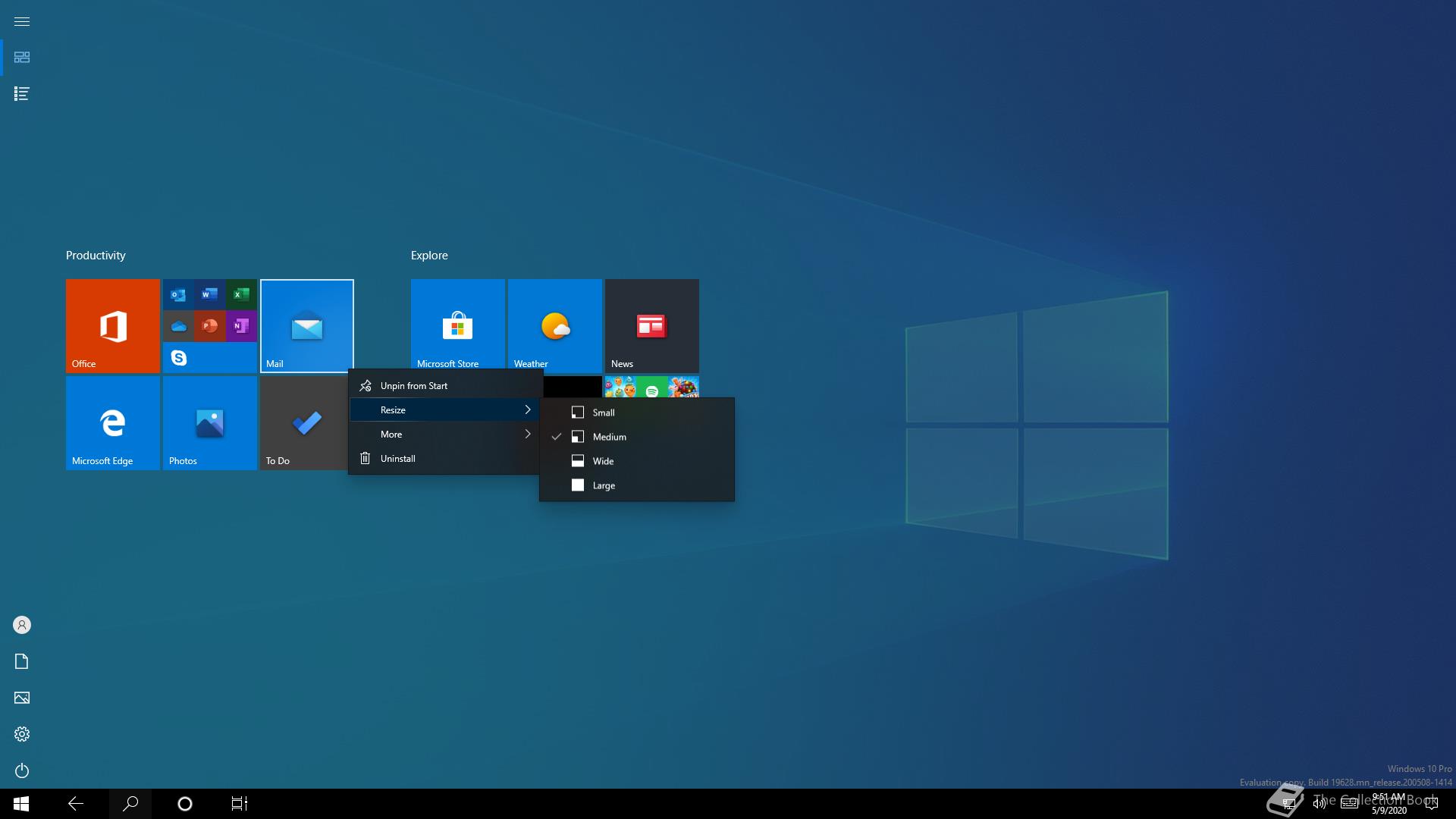Set tile size to Medium

click(x=637, y=437)
